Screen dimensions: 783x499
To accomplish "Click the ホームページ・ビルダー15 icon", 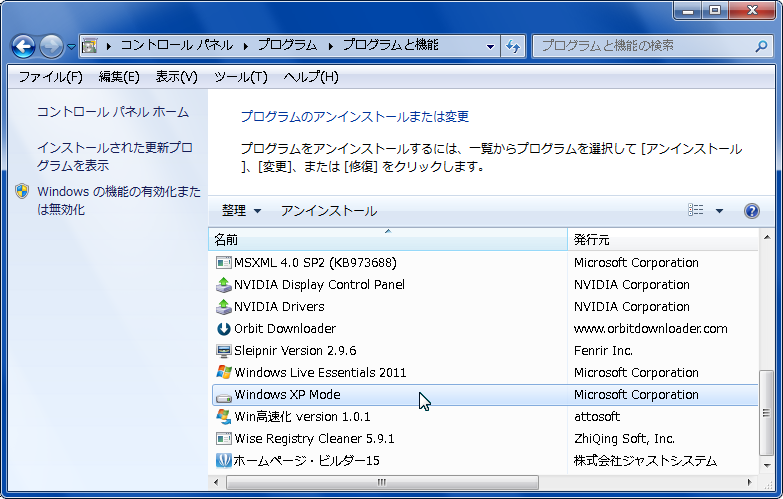I will (x=224, y=461).
